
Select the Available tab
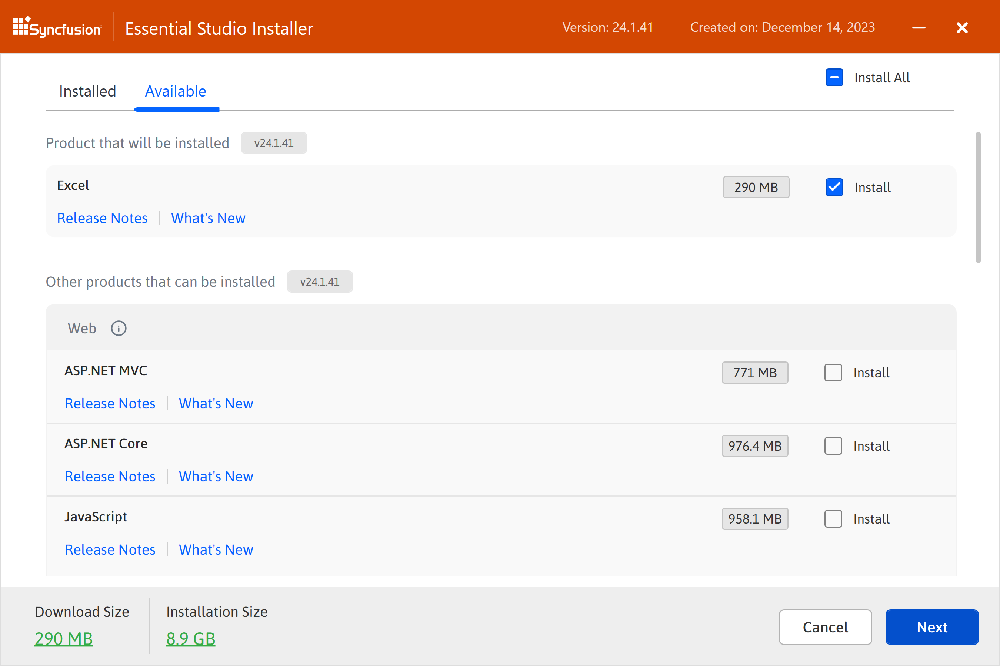pos(176,91)
